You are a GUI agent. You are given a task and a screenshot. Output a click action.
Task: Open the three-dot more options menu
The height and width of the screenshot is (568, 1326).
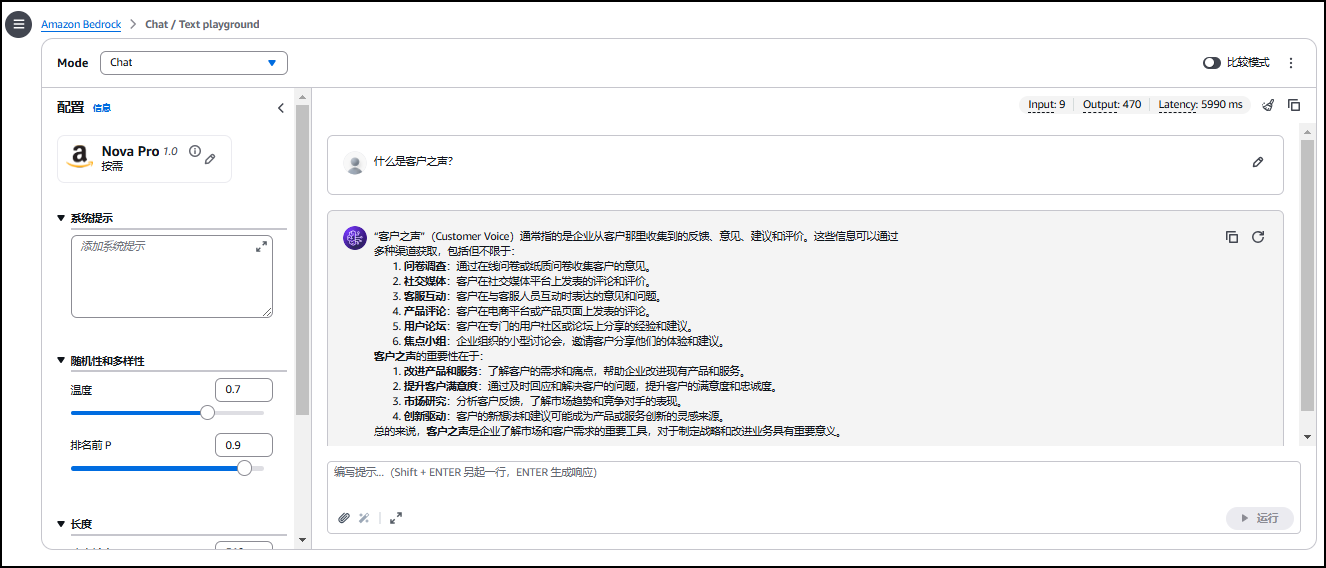tap(1290, 63)
